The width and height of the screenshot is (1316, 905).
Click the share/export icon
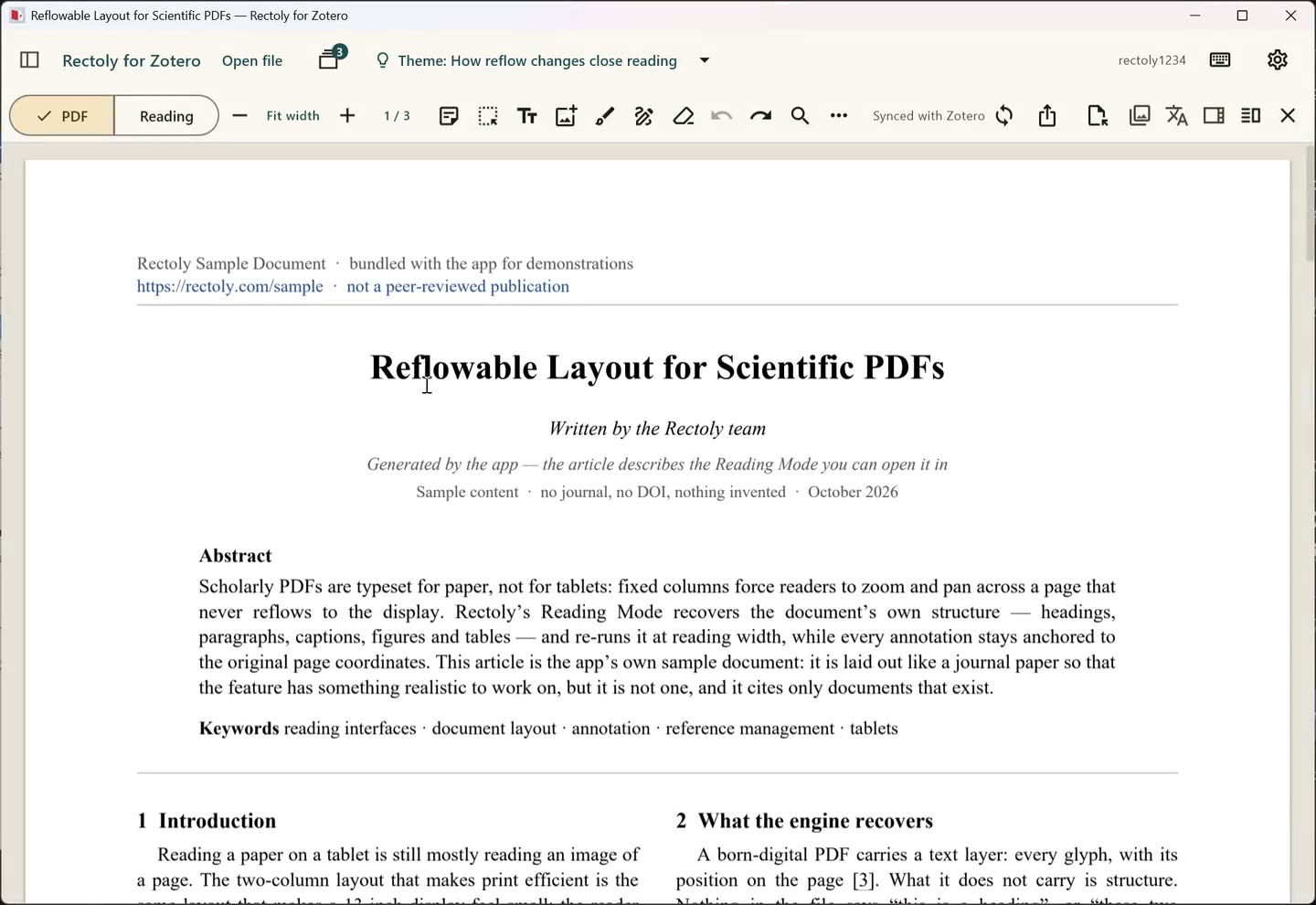pos(1047,116)
